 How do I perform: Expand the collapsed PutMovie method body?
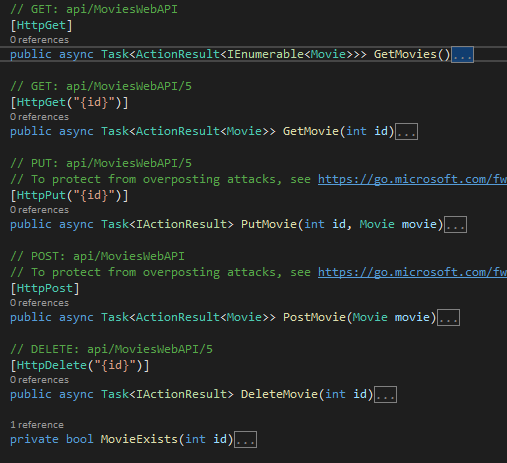(455, 225)
